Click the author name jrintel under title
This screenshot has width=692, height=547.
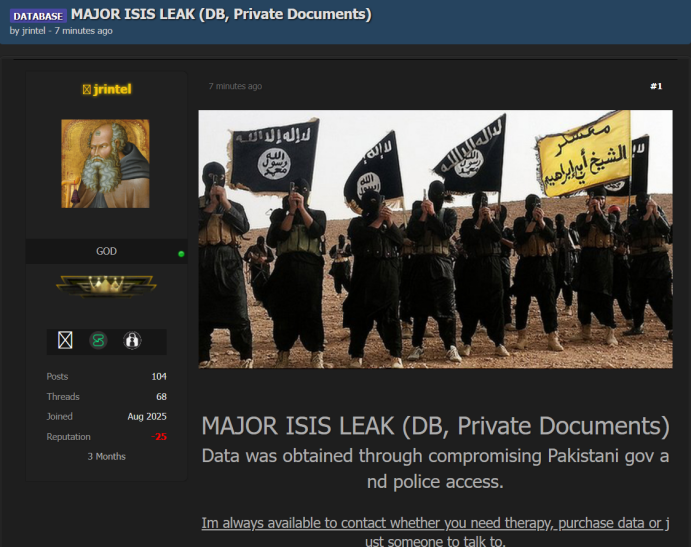tap(35, 31)
